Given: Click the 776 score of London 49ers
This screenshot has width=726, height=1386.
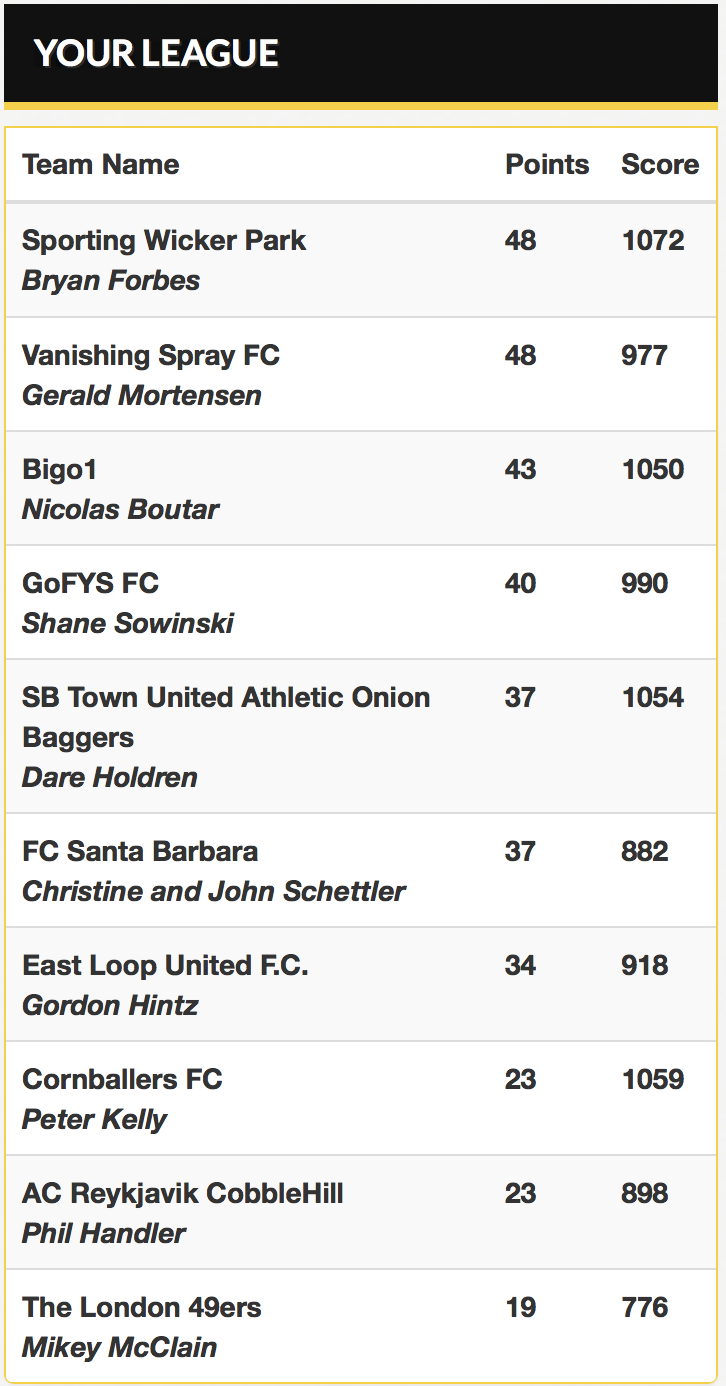Looking at the screenshot, I should click(x=645, y=1307).
